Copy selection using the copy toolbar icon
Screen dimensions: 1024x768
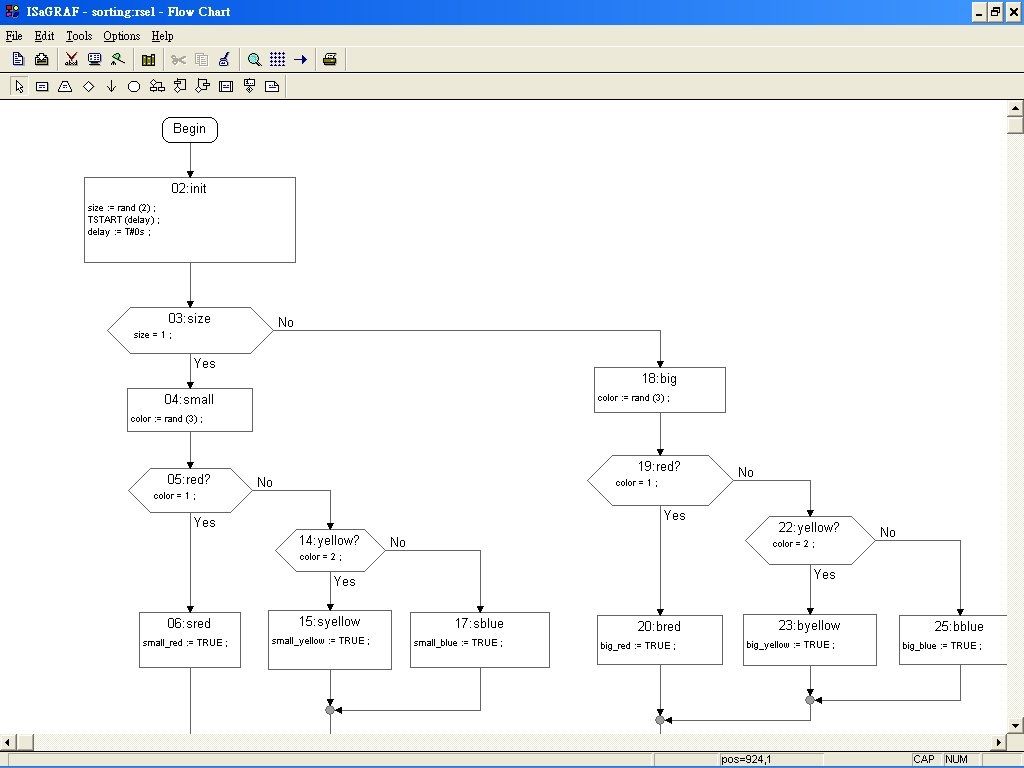click(203, 59)
